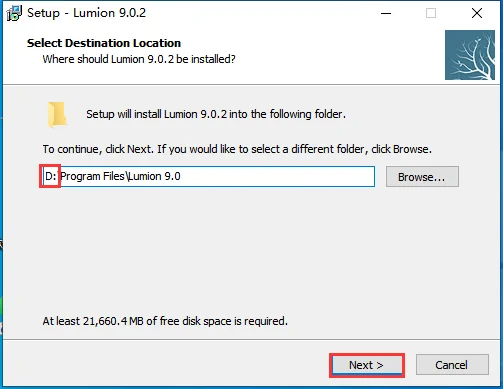Click the disabled maximize button
The image size is (503, 389).
(x=431, y=13)
